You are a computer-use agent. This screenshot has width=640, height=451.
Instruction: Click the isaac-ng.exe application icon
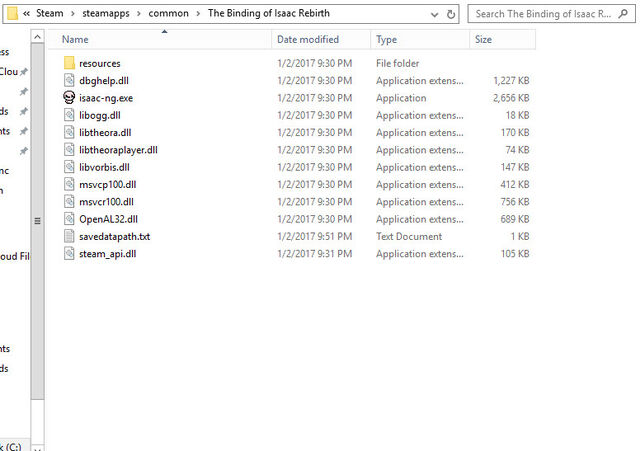pyautogui.click(x=69, y=98)
